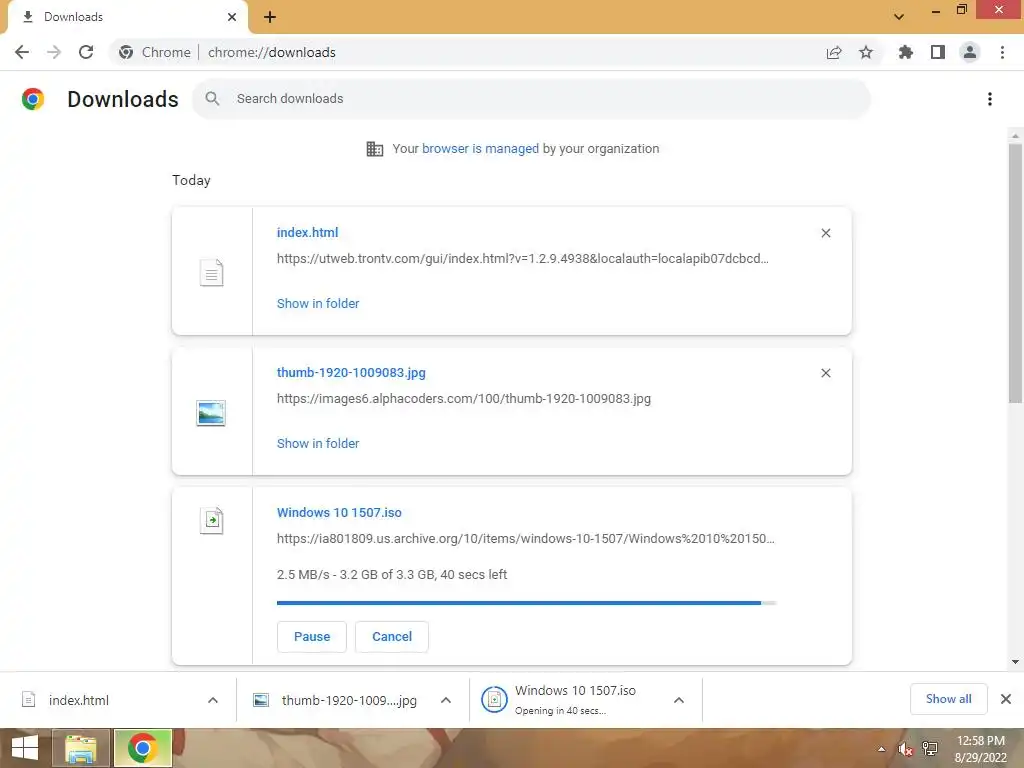Open the Windows Start button

(x=25, y=748)
